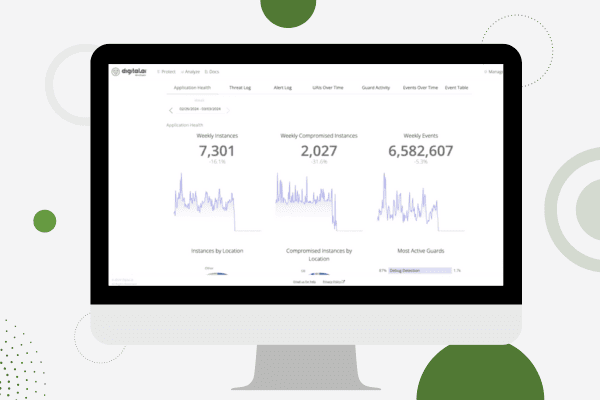This screenshot has width=600, height=400.
Task: Click the Debug Detection guard bar
Action: 420,270
